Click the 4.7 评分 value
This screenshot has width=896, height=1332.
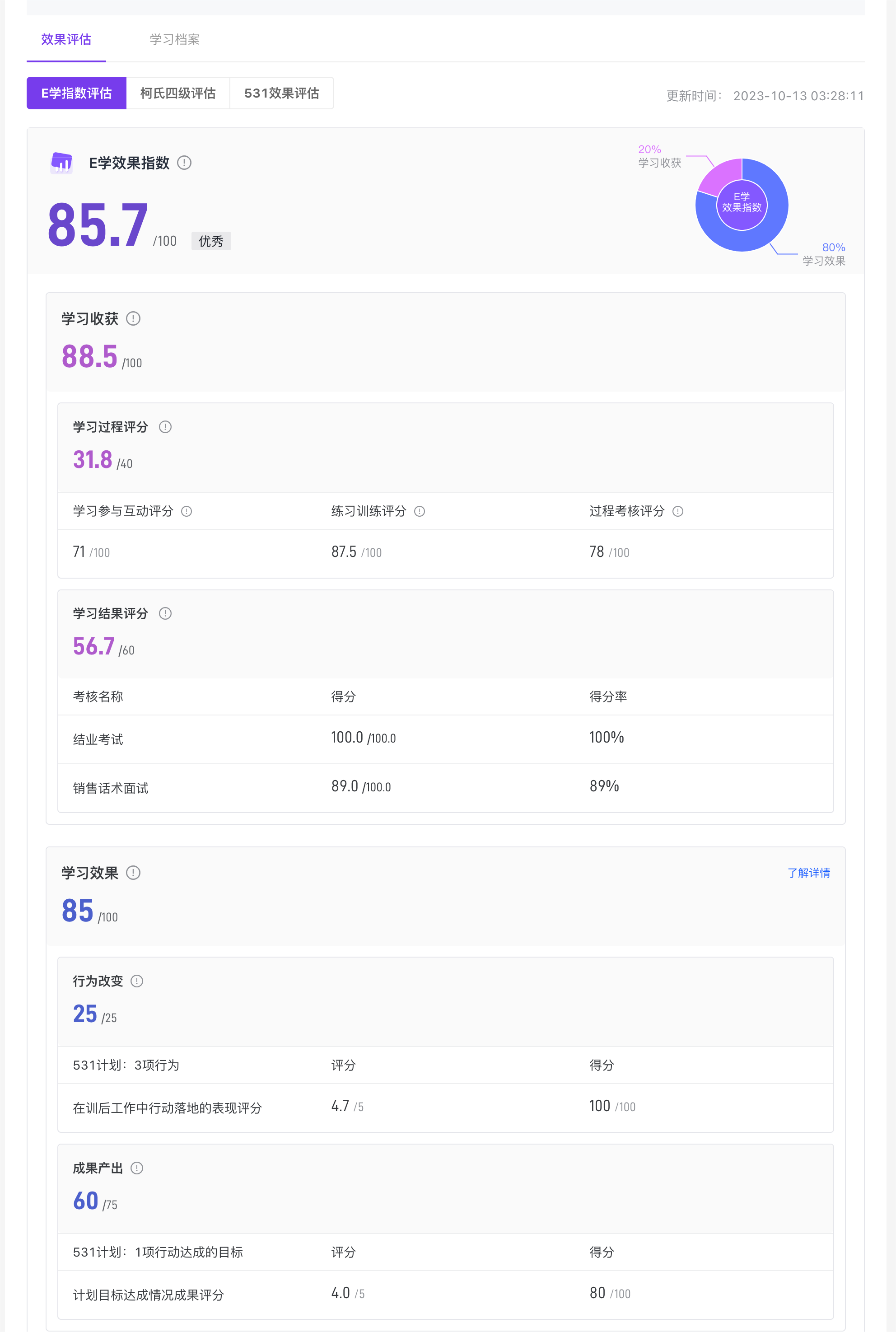(x=340, y=1106)
